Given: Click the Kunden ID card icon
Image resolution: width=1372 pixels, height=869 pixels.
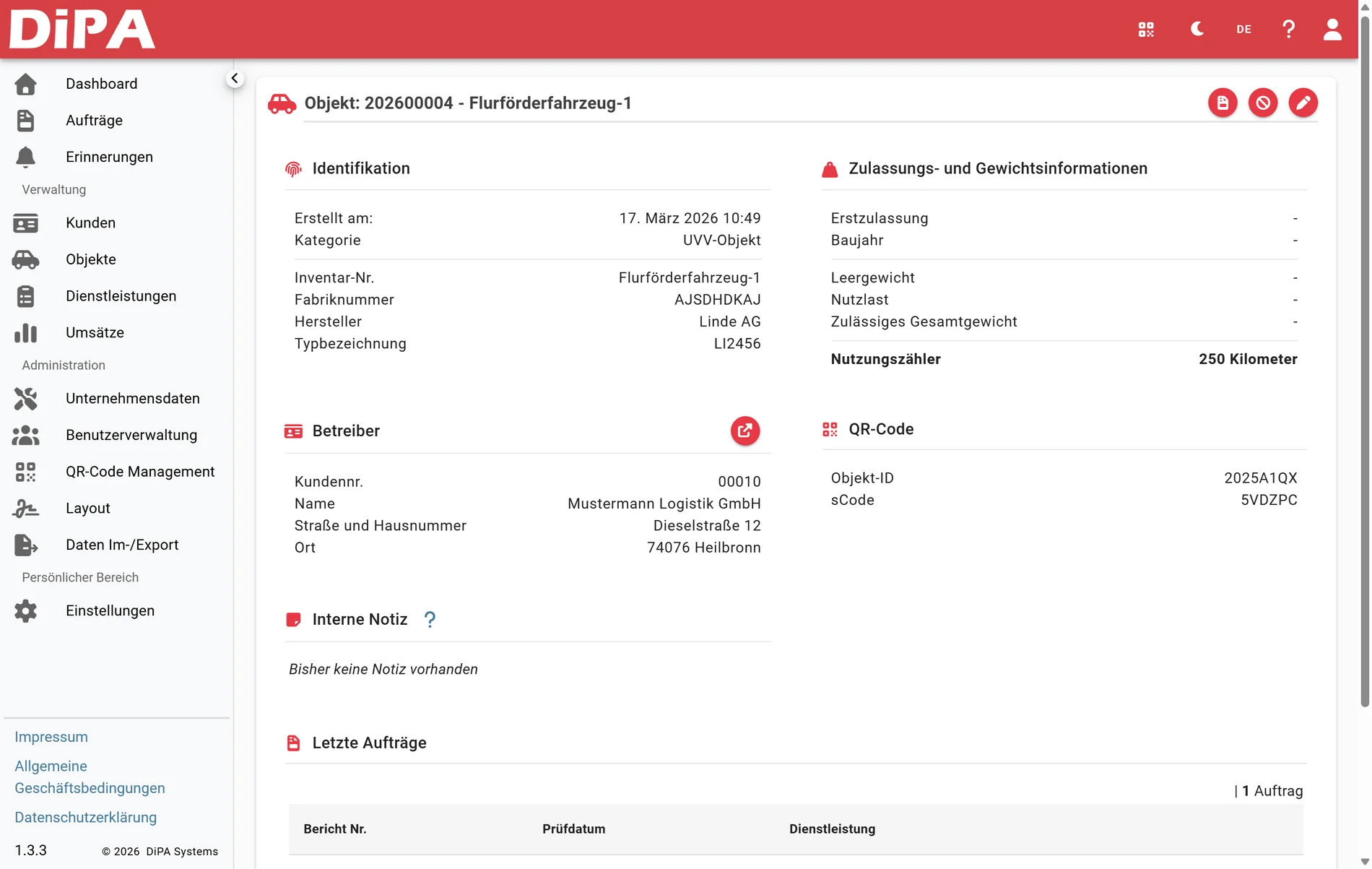Looking at the screenshot, I should (26, 223).
